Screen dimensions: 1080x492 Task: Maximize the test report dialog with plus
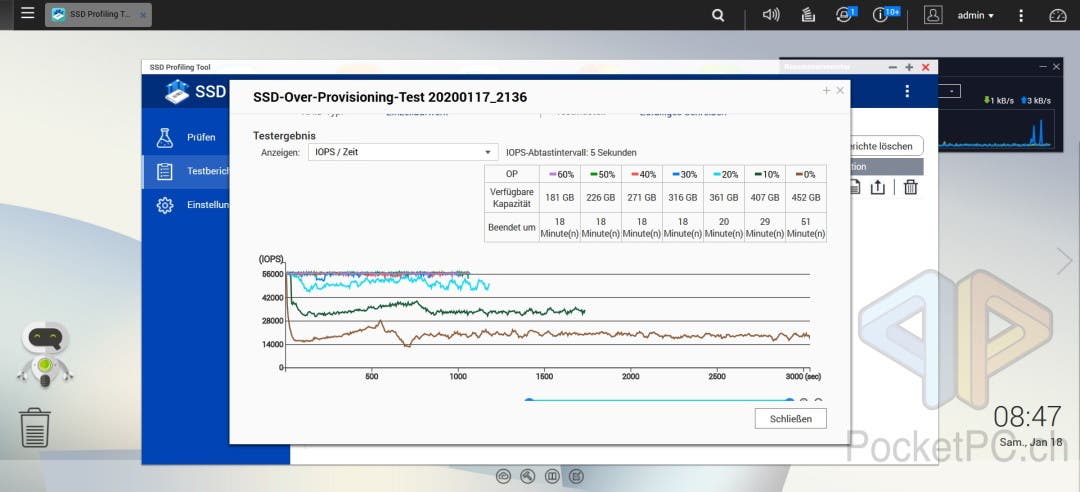(x=827, y=90)
